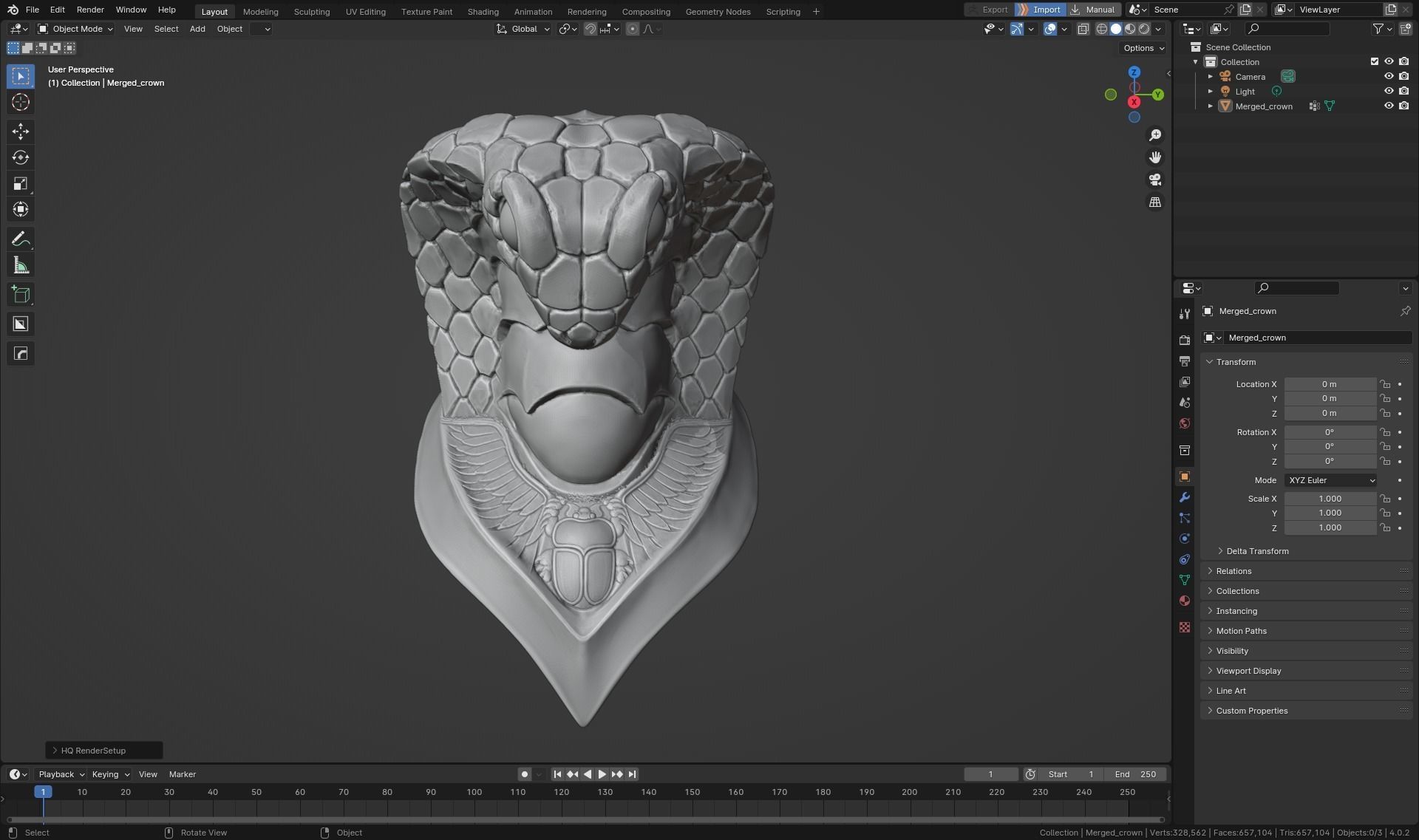Toggle proportional editing
The width and height of the screenshot is (1419, 840).
[633, 29]
